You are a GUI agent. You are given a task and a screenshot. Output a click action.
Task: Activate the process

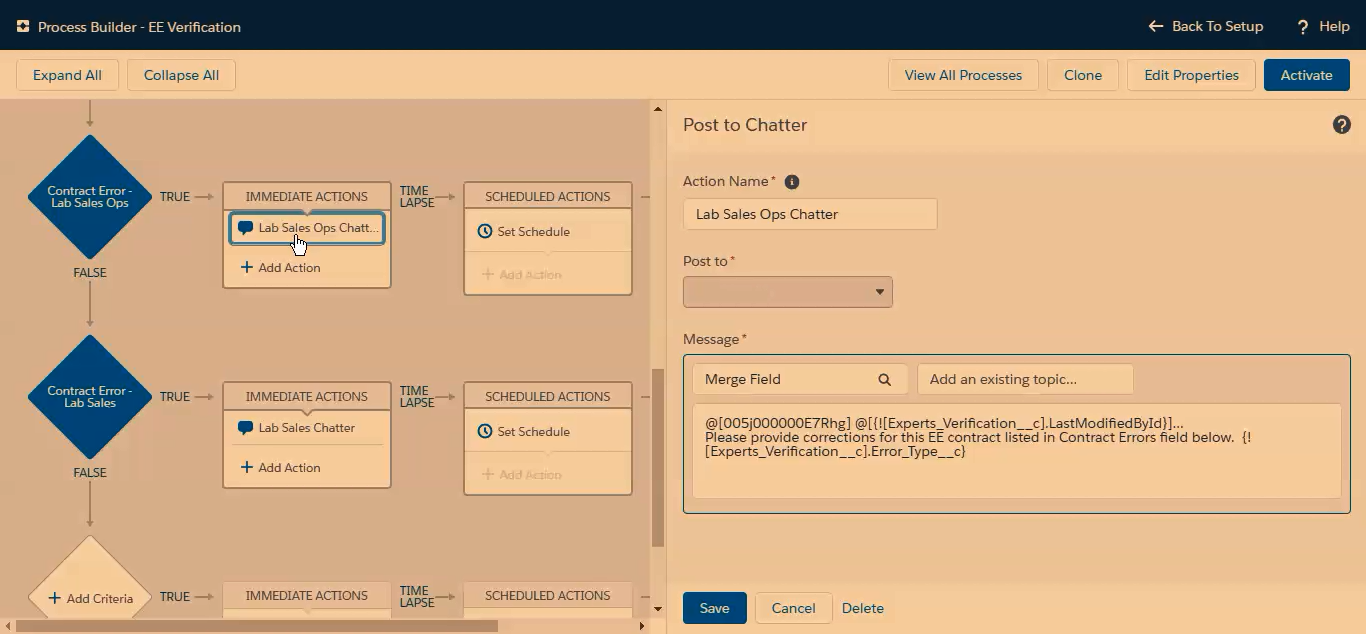pyautogui.click(x=1306, y=75)
